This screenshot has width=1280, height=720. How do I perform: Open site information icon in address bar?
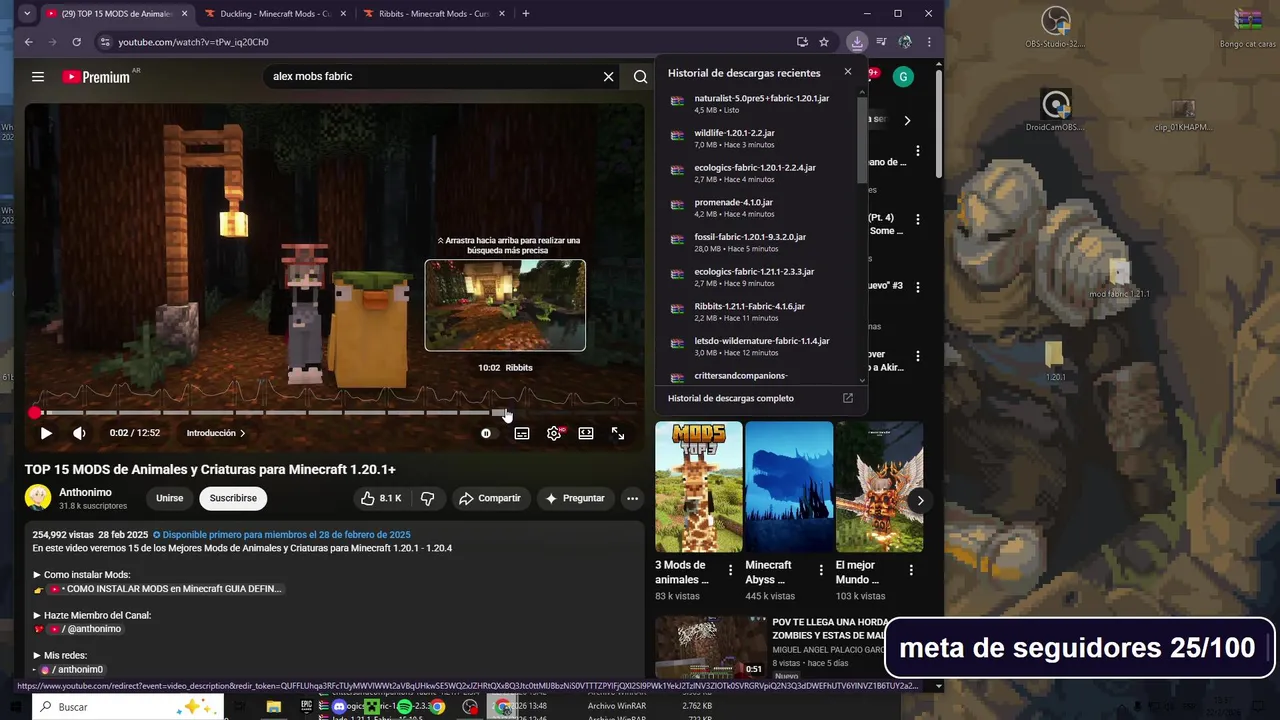[105, 42]
